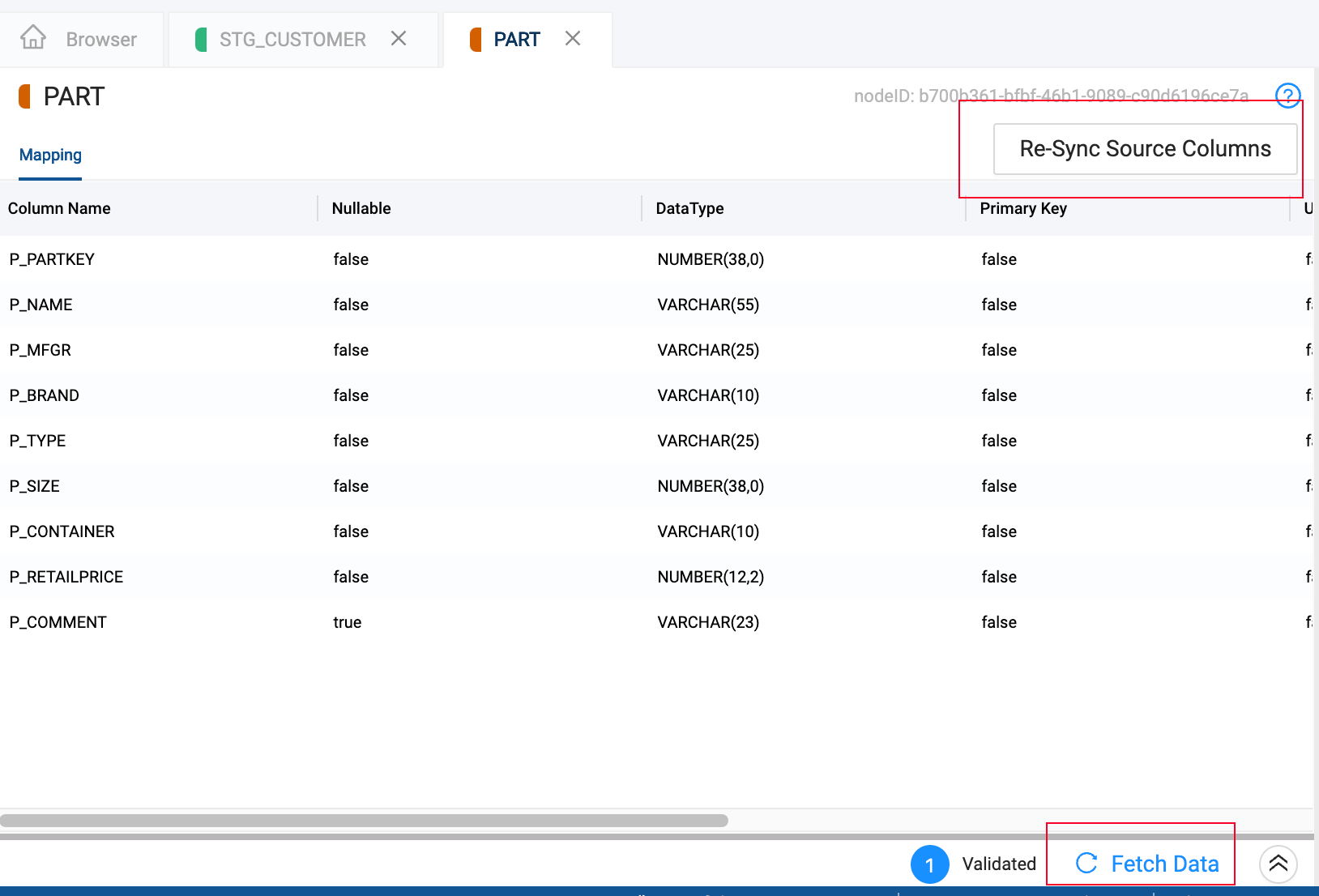Click the home icon in Browser tab
Screen dimensions: 1319x896
coord(33,37)
